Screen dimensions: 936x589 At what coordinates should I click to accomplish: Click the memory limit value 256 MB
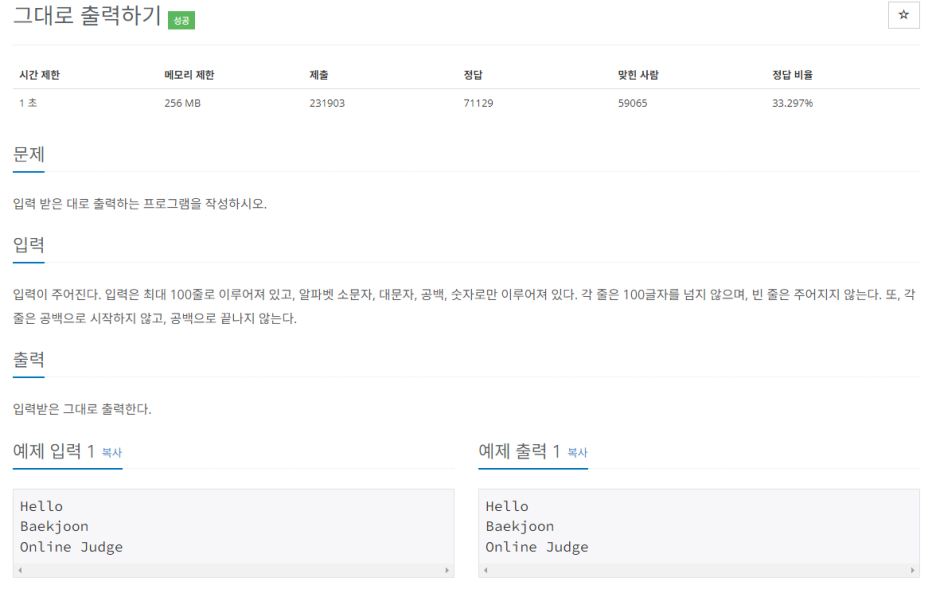point(183,103)
